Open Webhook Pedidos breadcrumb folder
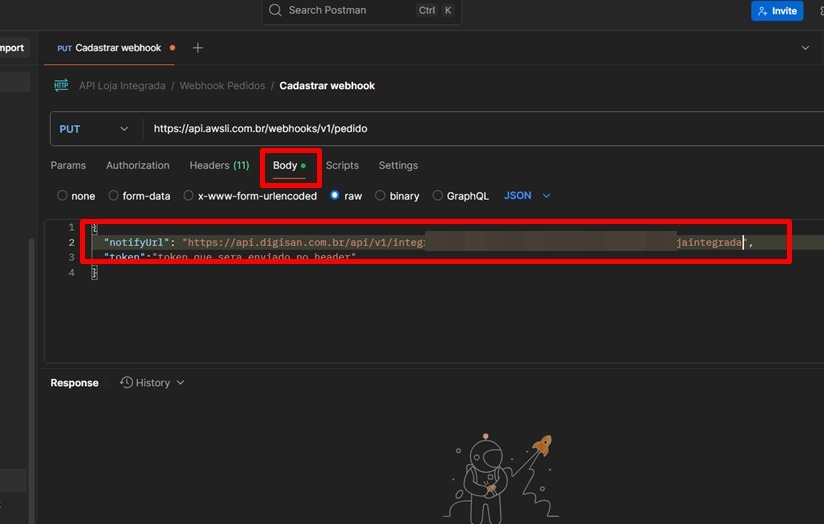Viewport: 824px width, 524px height. [222, 86]
